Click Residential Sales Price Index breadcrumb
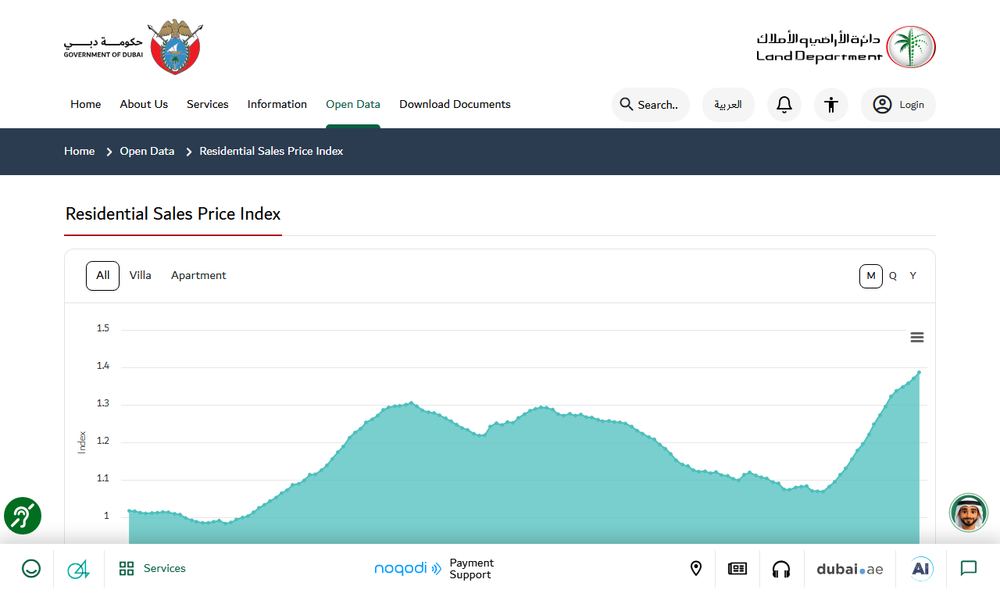The height and width of the screenshot is (594, 1000). pyautogui.click(x=271, y=151)
